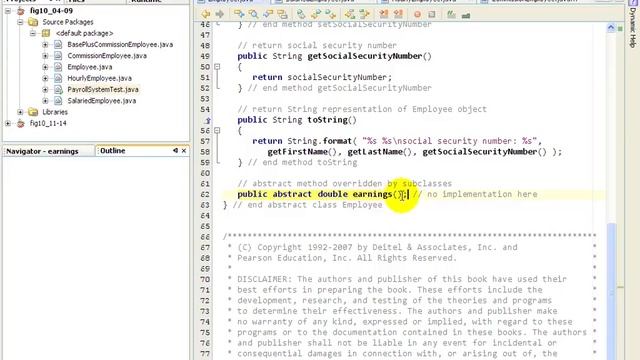Click 'getFirstName()' on line 58
Screen dimensions: 640x360
pyautogui.click(x=302, y=152)
